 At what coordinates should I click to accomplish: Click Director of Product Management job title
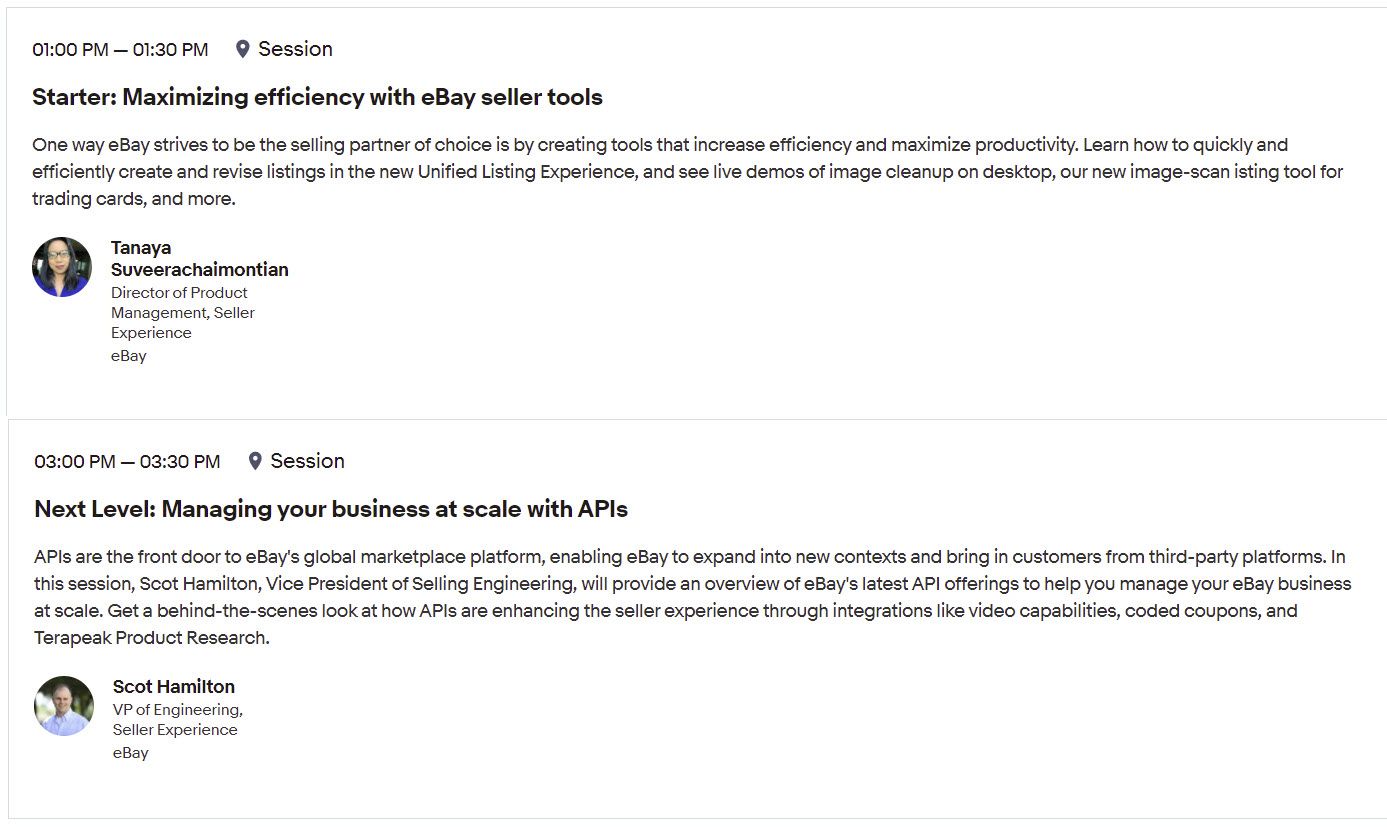pyautogui.click(x=183, y=312)
